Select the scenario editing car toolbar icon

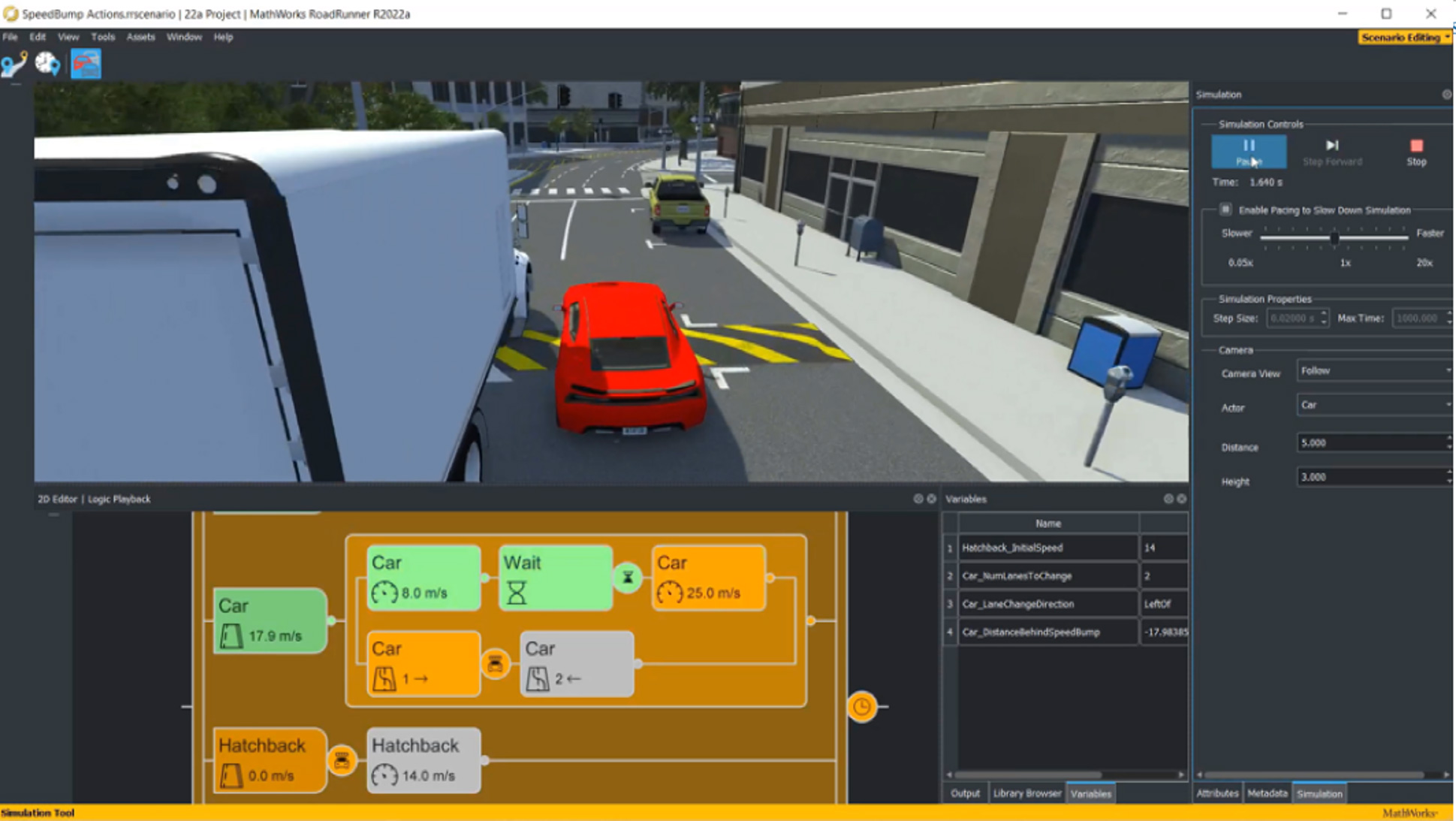[86, 64]
